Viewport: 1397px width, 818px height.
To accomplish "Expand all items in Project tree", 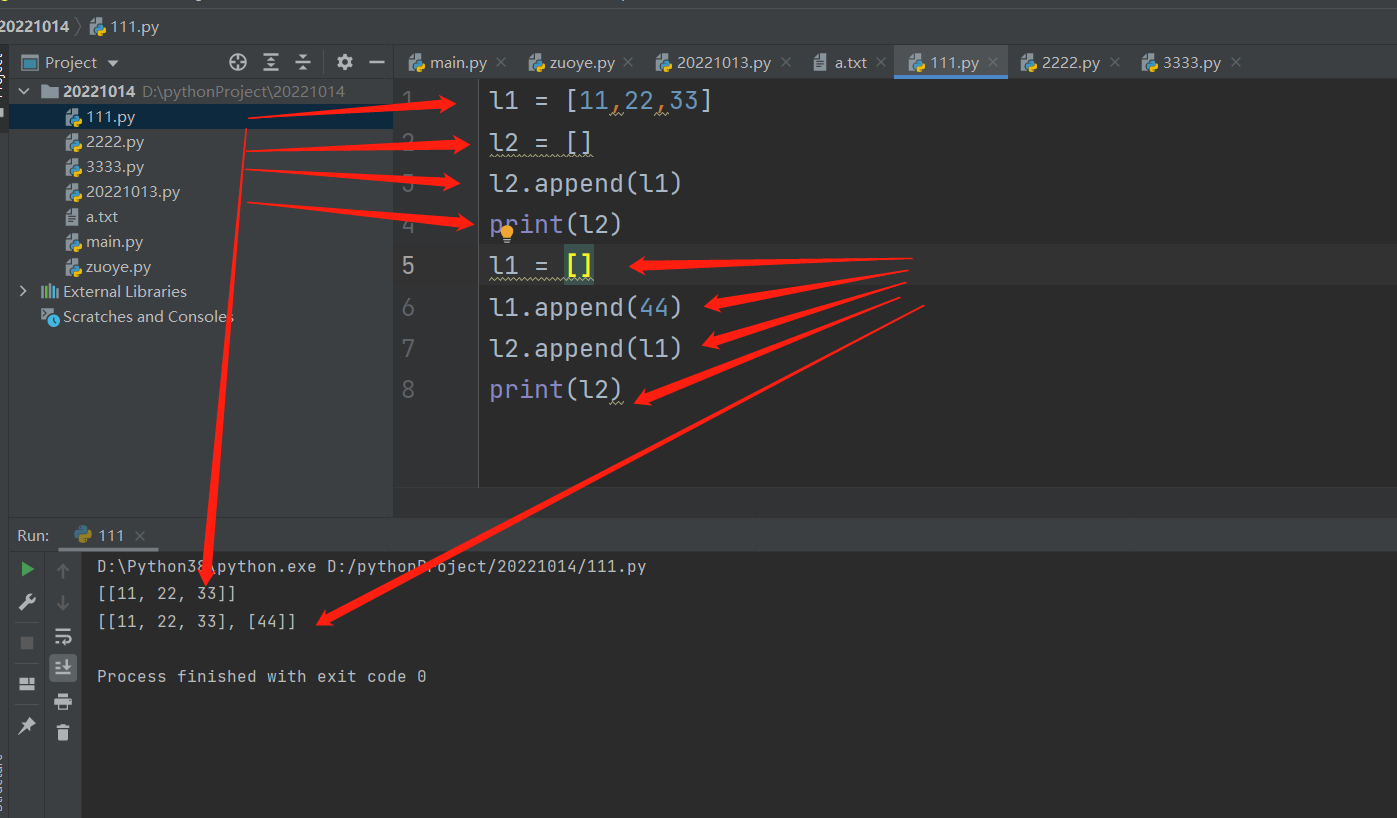I will coord(271,62).
